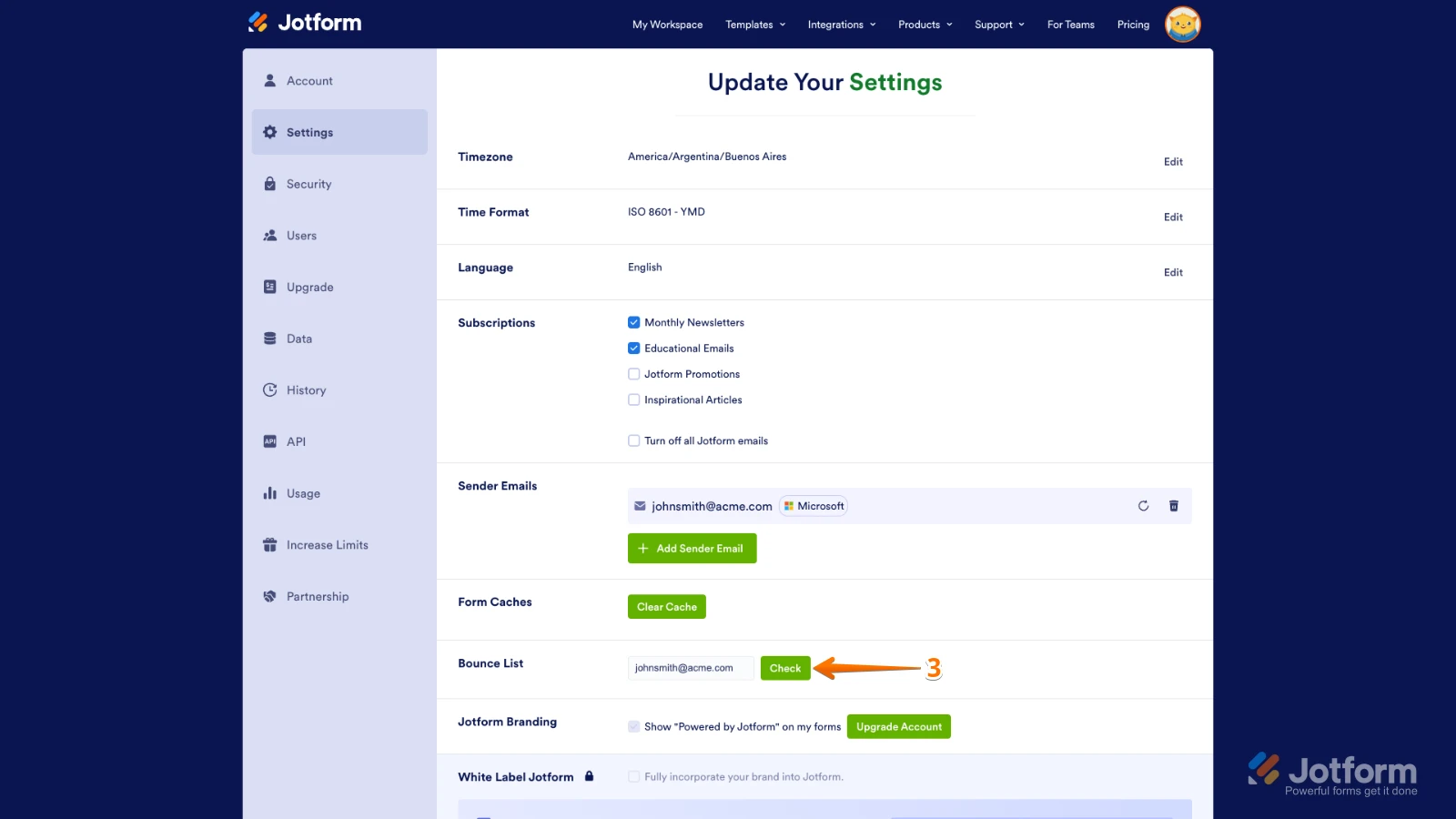Image resolution: width=1456 pixels, height=819 pixels.
Task: Open the Increase Limits sidebar section
Action: coord(339,545)
